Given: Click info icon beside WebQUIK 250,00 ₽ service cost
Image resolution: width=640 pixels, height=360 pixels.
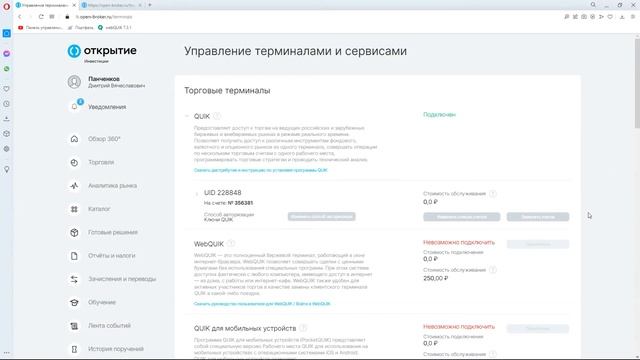Looking at the screenshot, I should tap(493, 270).
